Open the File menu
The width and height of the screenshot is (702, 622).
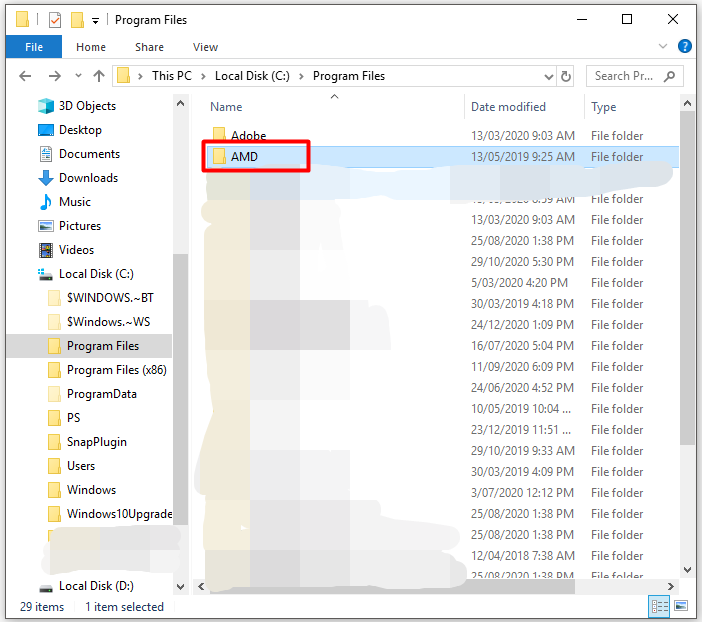tap(34, 47)
